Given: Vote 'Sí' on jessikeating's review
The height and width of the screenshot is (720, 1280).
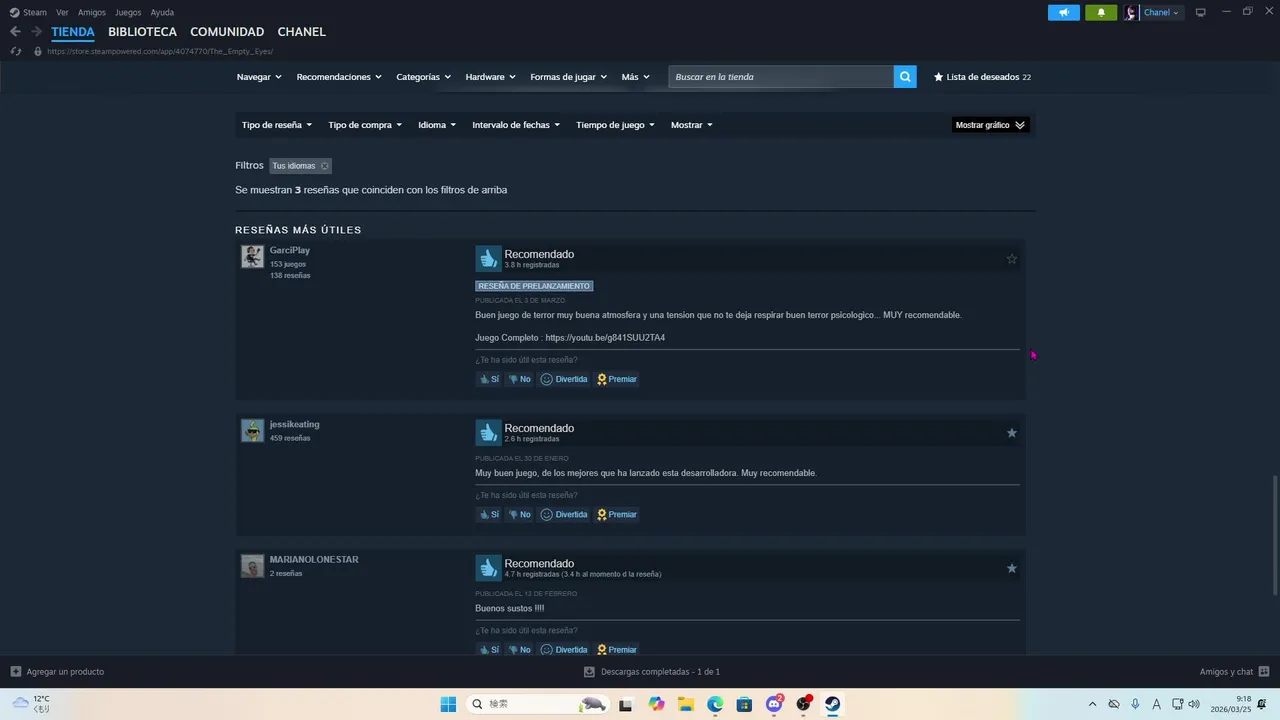Looking at the screenshot, I should point(489,515).
